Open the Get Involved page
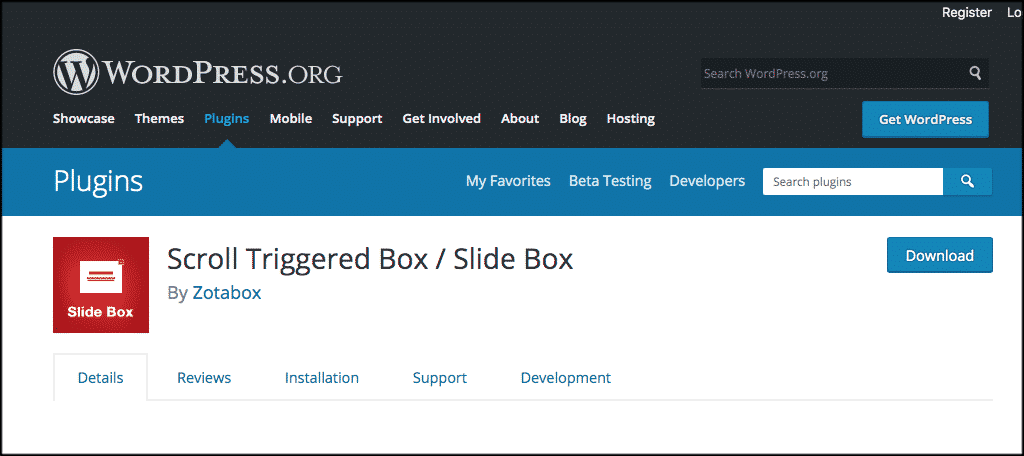This screenshot has height=456, width=1024. tap(441, 119)
